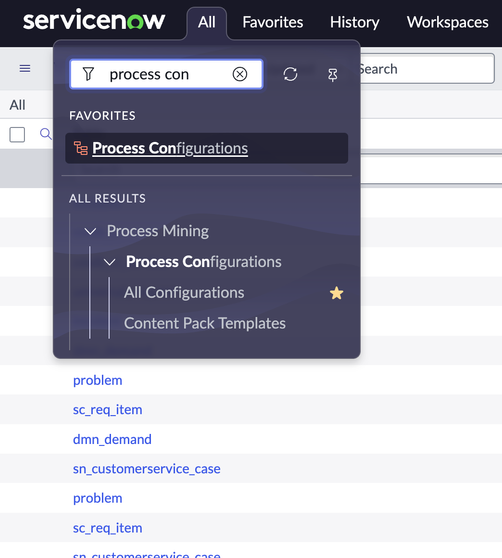This screenshot has height=558, width=502.
Task: Click the funnel filter icon
Action: [x=88, y=74]
